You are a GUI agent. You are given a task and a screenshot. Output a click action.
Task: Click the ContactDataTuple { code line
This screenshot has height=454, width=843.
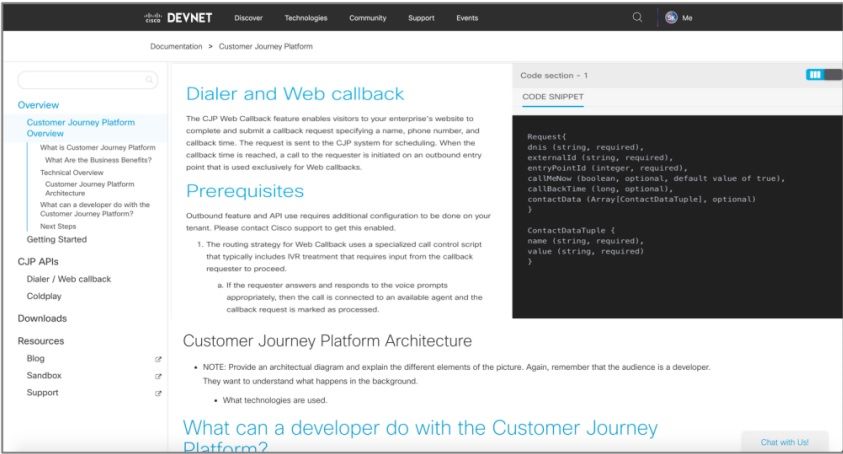click(x=571, y=230)
